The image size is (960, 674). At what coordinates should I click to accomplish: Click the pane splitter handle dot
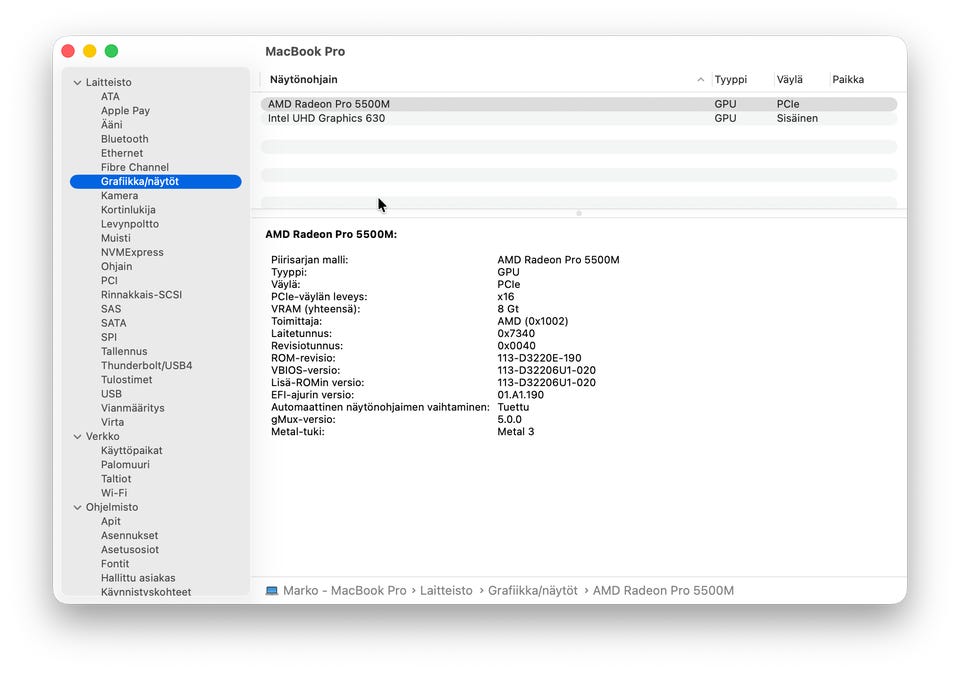click(x=579, y=214)
